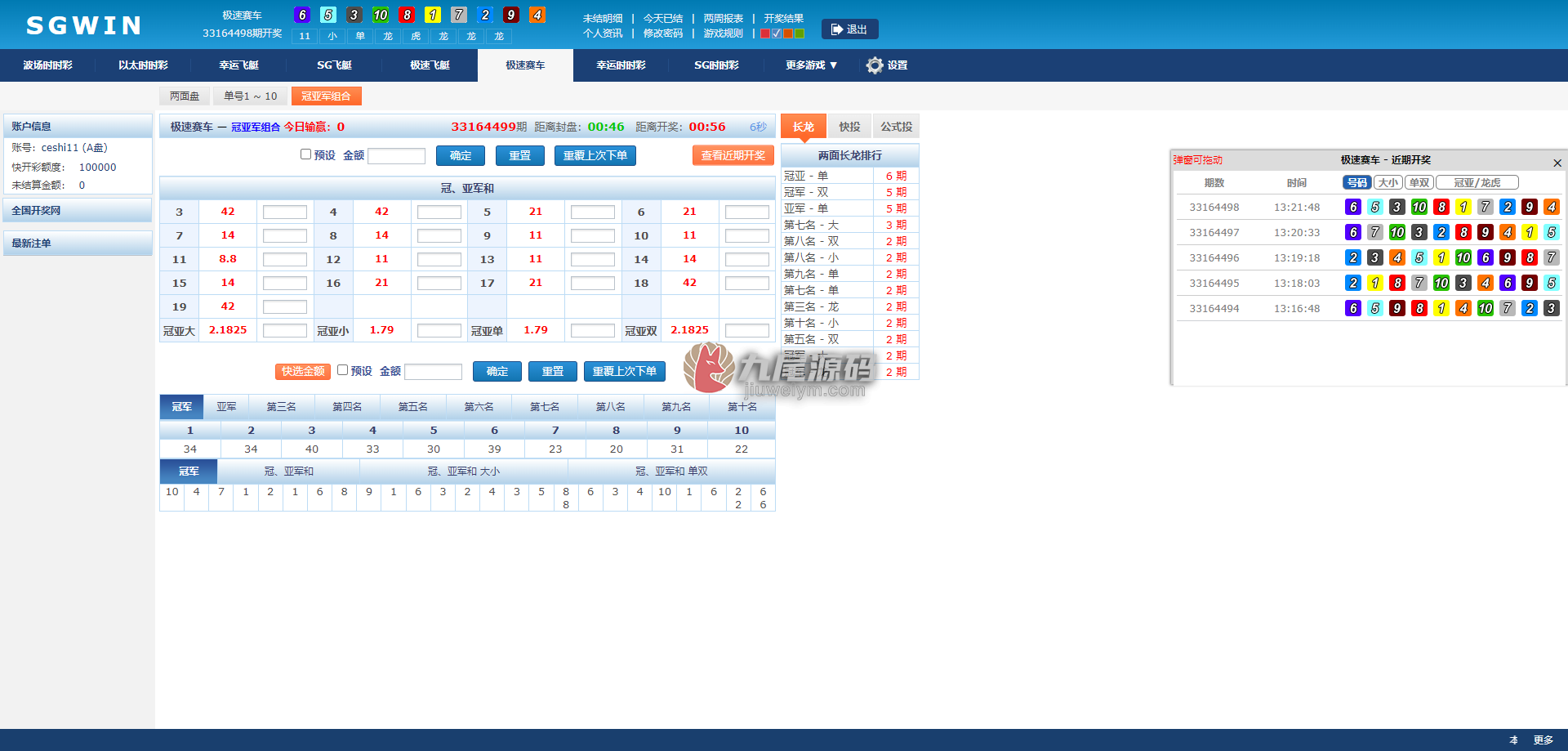
Task: Click the 查看近期开奖 button
Action: (x=733, y=155)
